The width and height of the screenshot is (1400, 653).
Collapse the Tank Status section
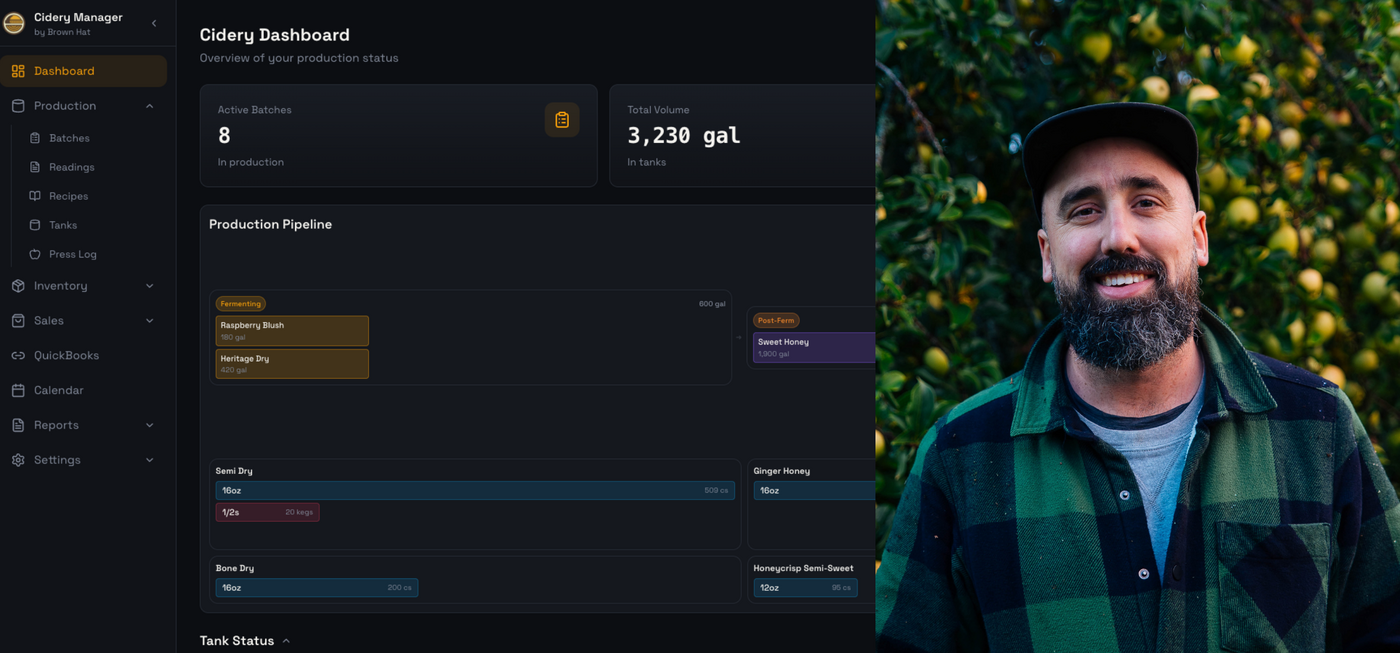click(x=286, y=641)
